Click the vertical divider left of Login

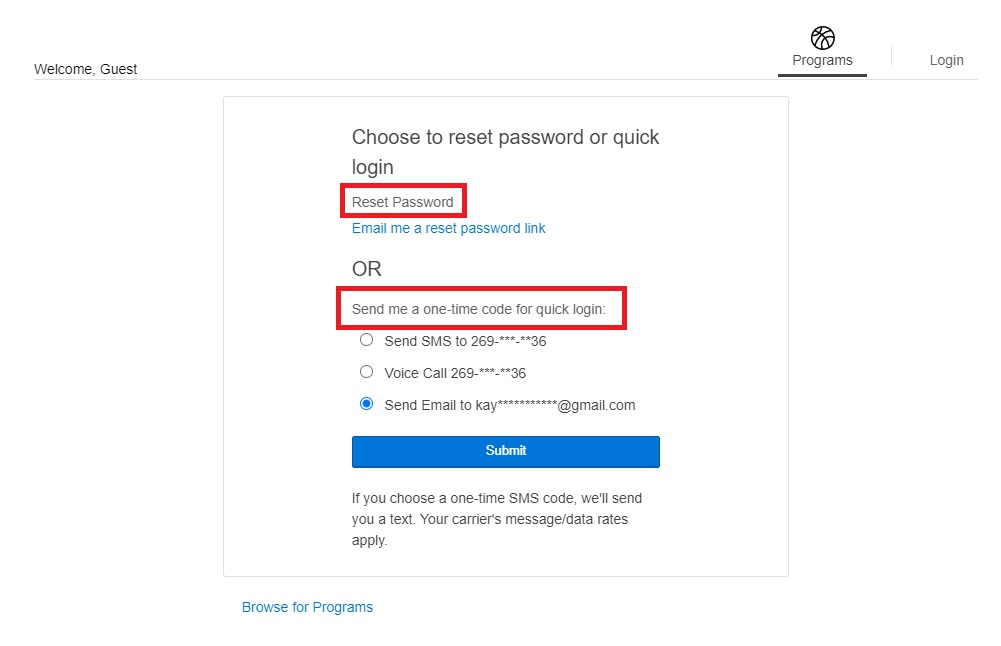(891, 55)
